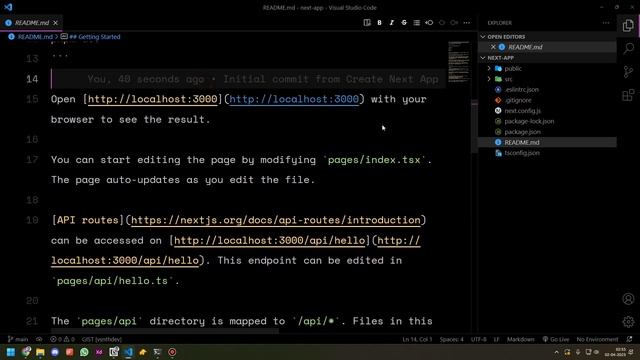This screenshot has width=640, height=360.
Task: Start Go Live server
Action: click(556, 339)
